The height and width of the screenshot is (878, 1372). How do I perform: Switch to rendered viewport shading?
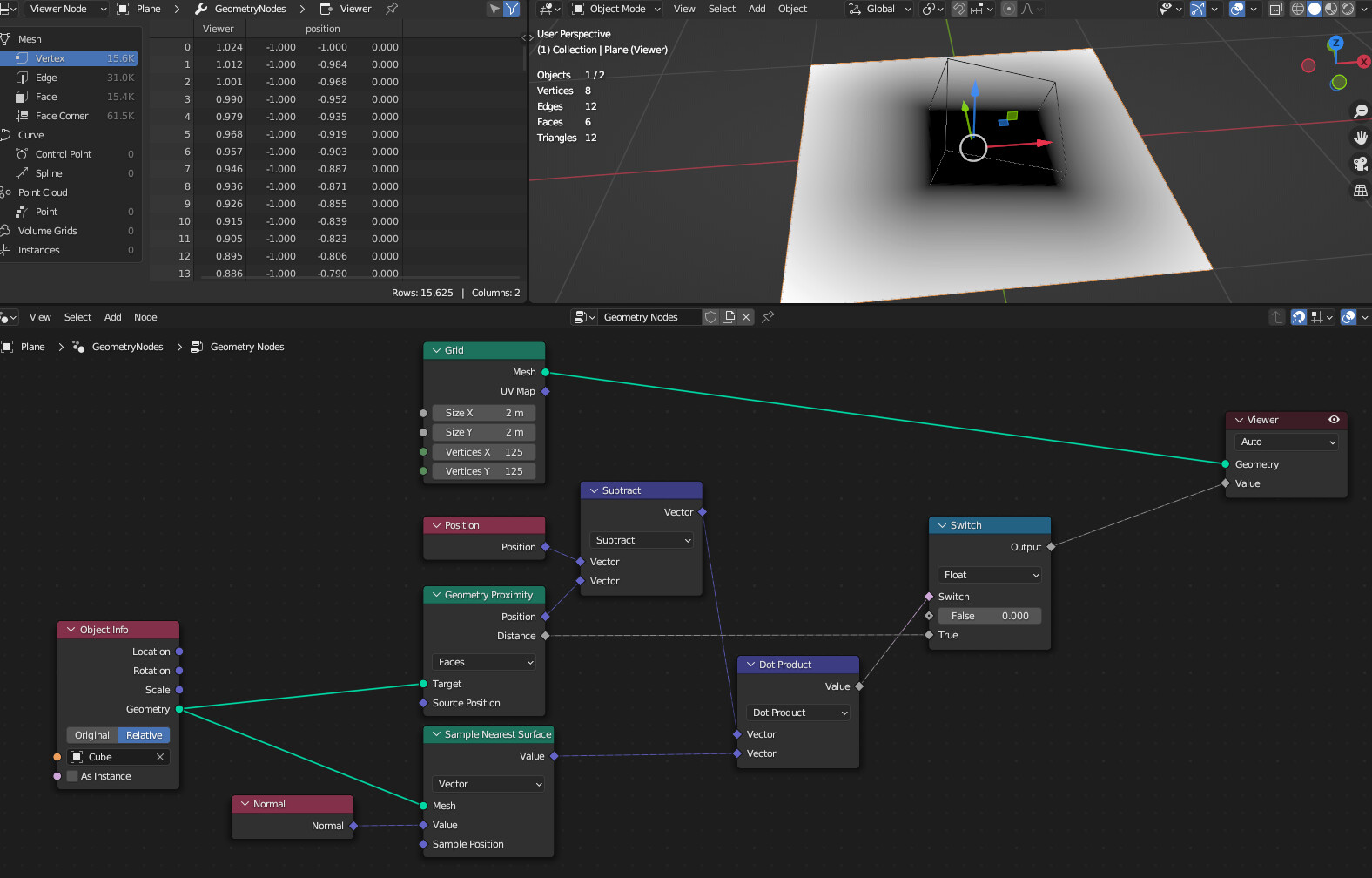pos(1348,9)
